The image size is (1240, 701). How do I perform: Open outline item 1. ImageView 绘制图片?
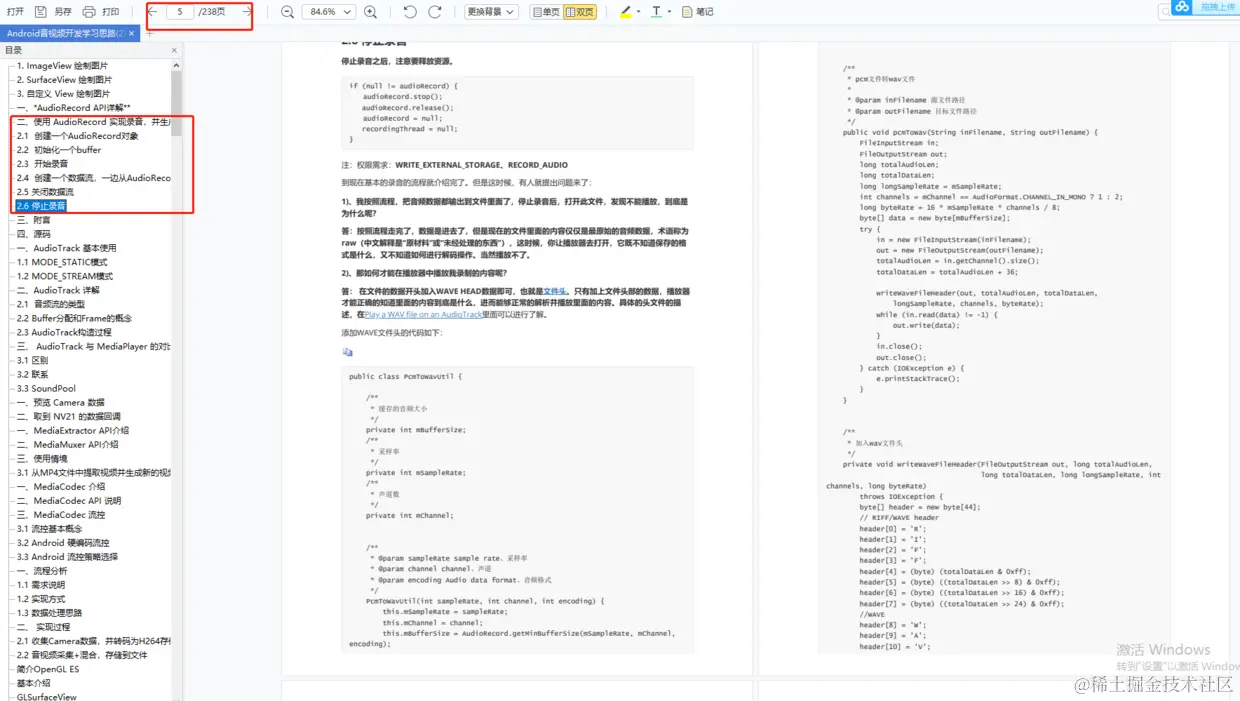[62, 66]
